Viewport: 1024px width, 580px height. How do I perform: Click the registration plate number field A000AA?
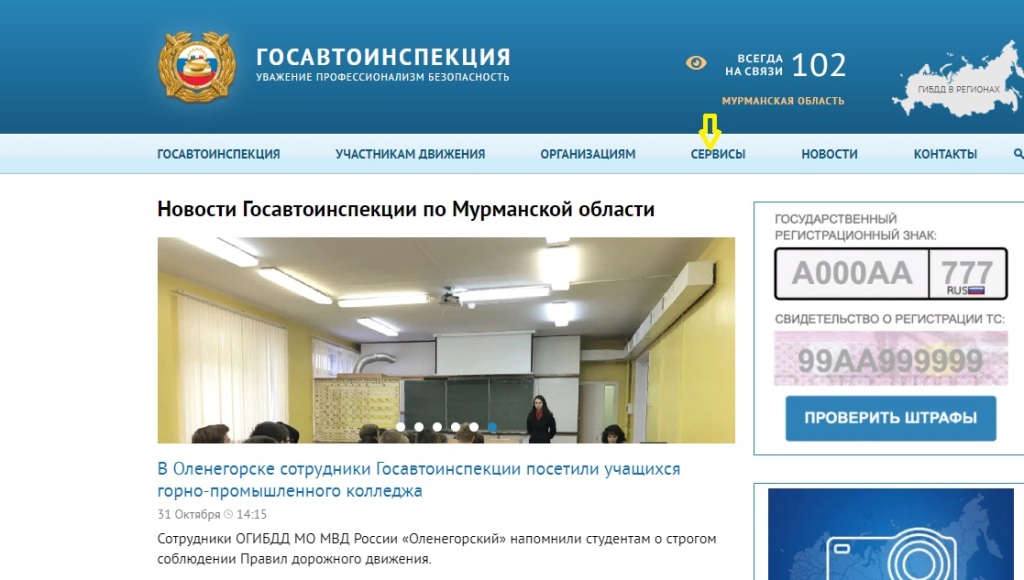(852, 273)
